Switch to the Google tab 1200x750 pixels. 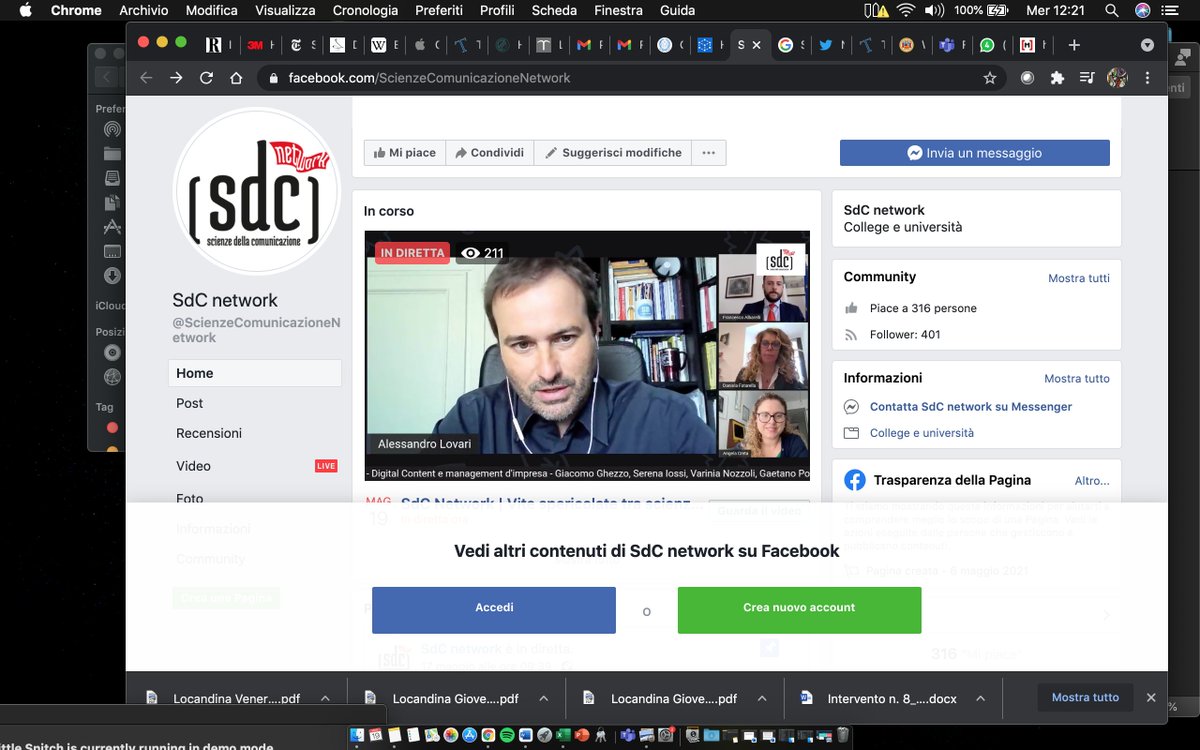click(793, 45)
